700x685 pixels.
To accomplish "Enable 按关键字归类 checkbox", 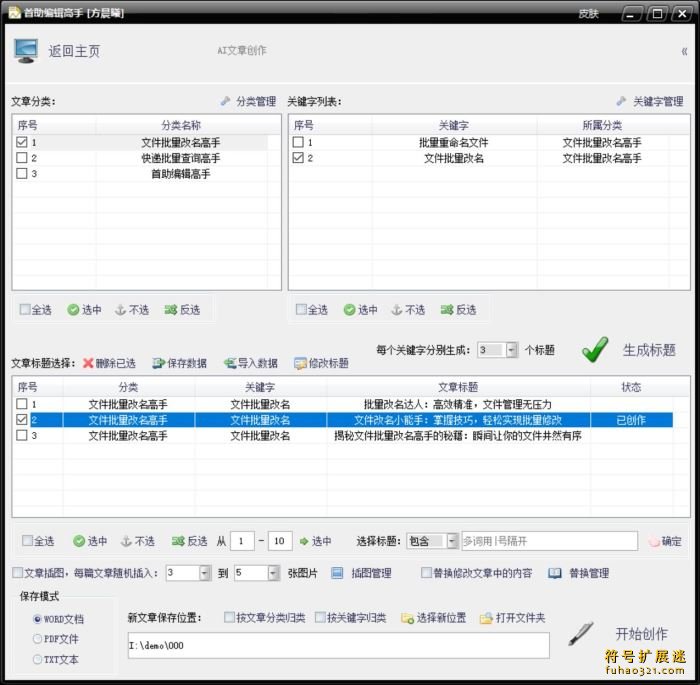I will tap(320, 618).
